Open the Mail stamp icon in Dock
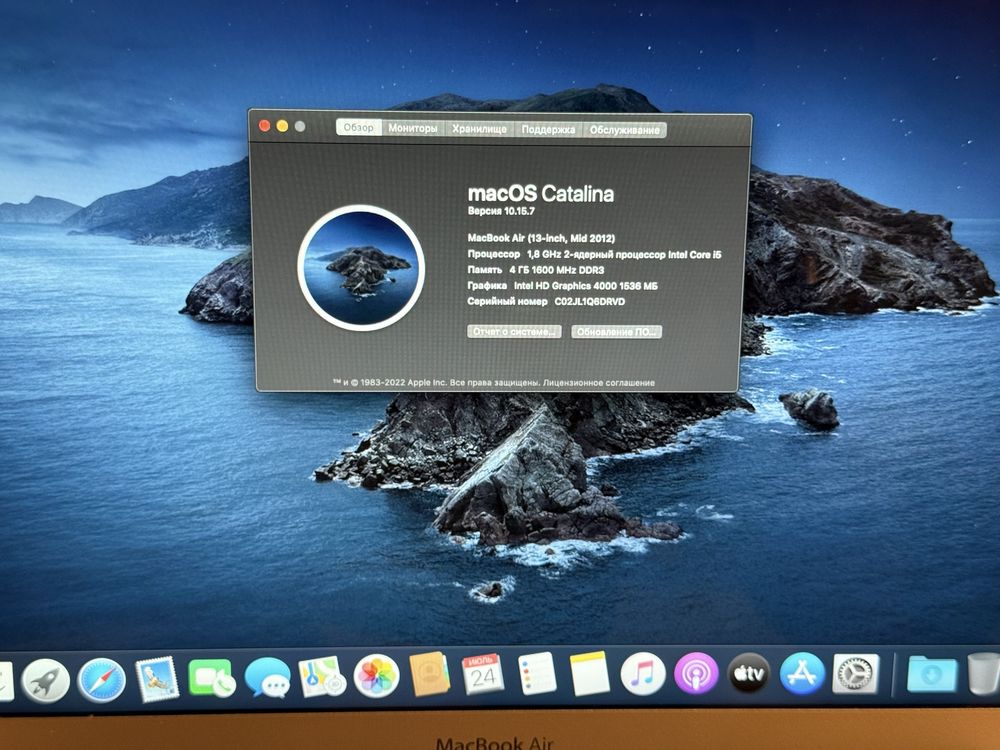This screenshot has height=750, width=1000. tap(157, 679)
